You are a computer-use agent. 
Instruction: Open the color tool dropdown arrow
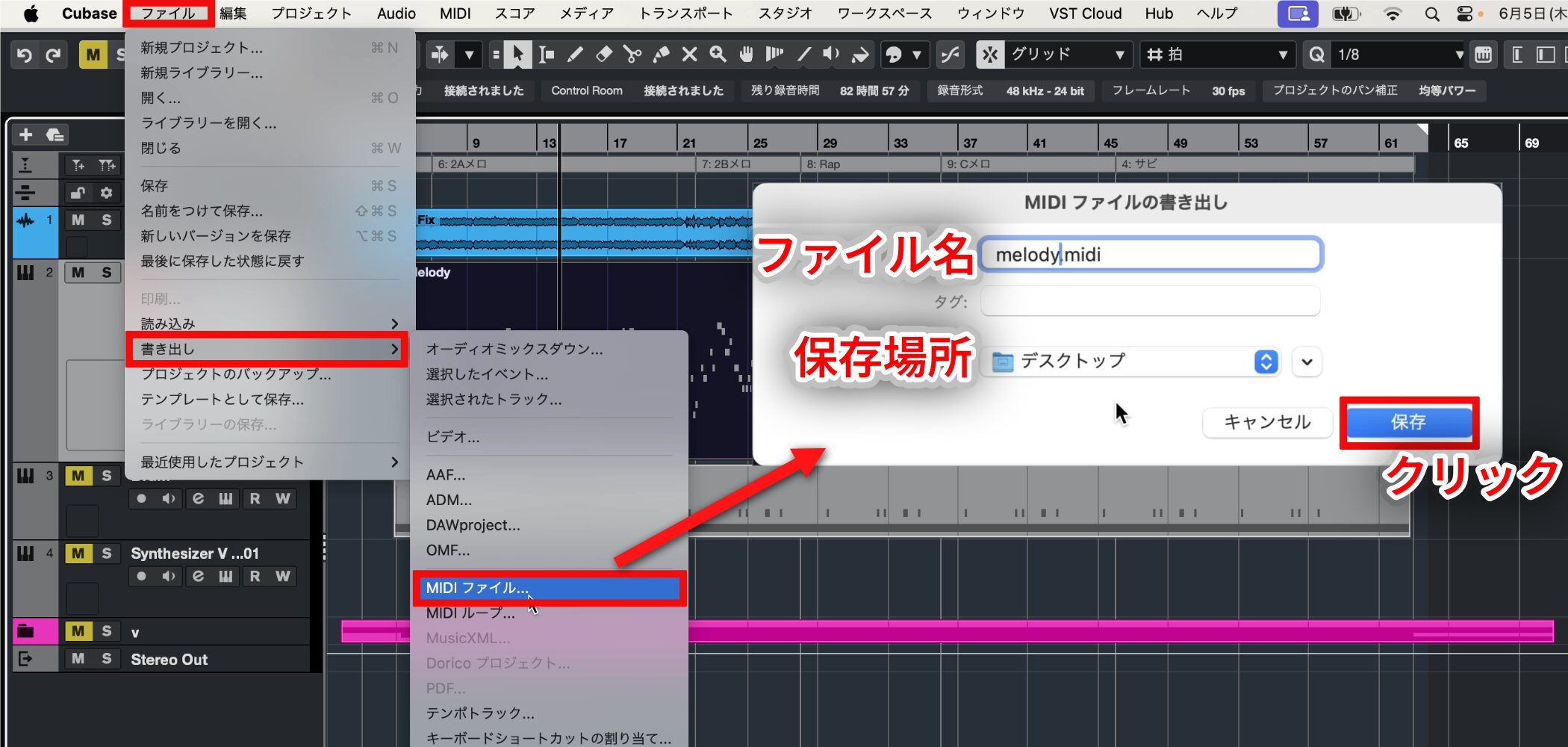tap(917, 55)
